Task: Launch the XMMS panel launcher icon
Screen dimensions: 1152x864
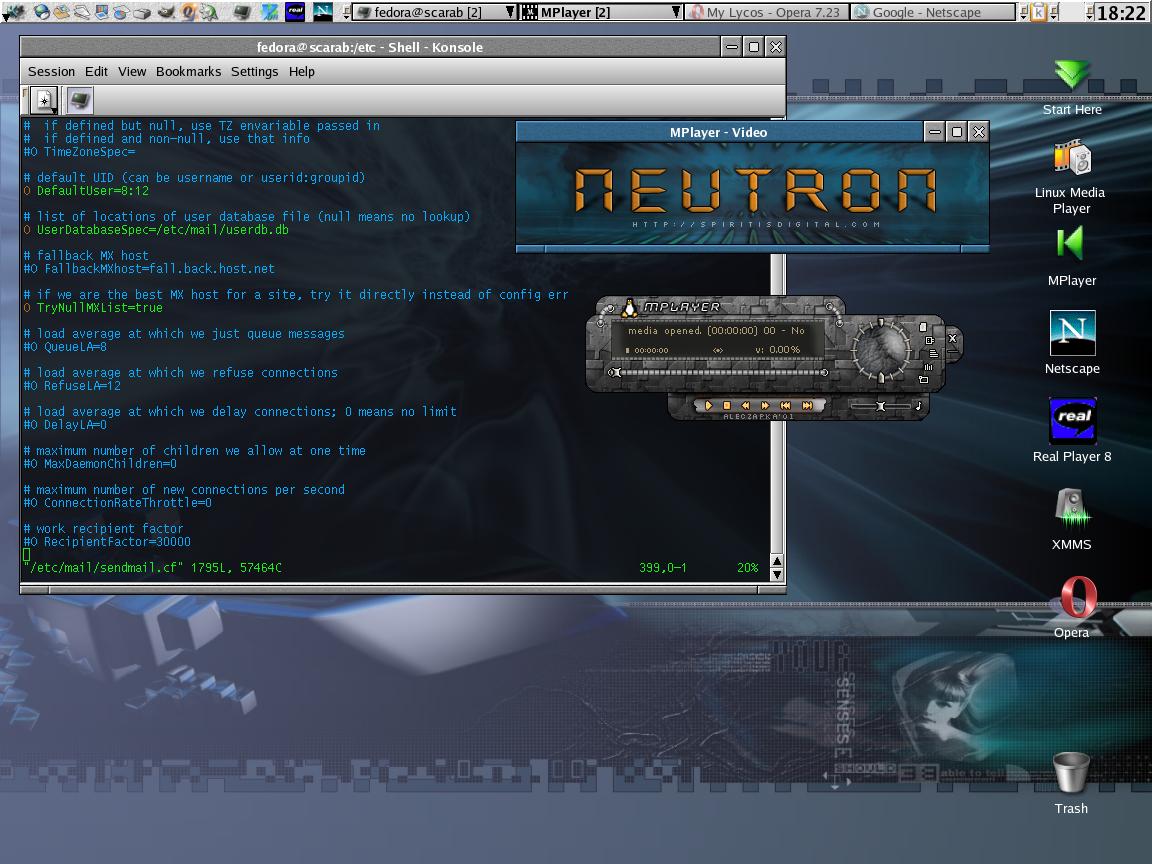Action: 270,12
